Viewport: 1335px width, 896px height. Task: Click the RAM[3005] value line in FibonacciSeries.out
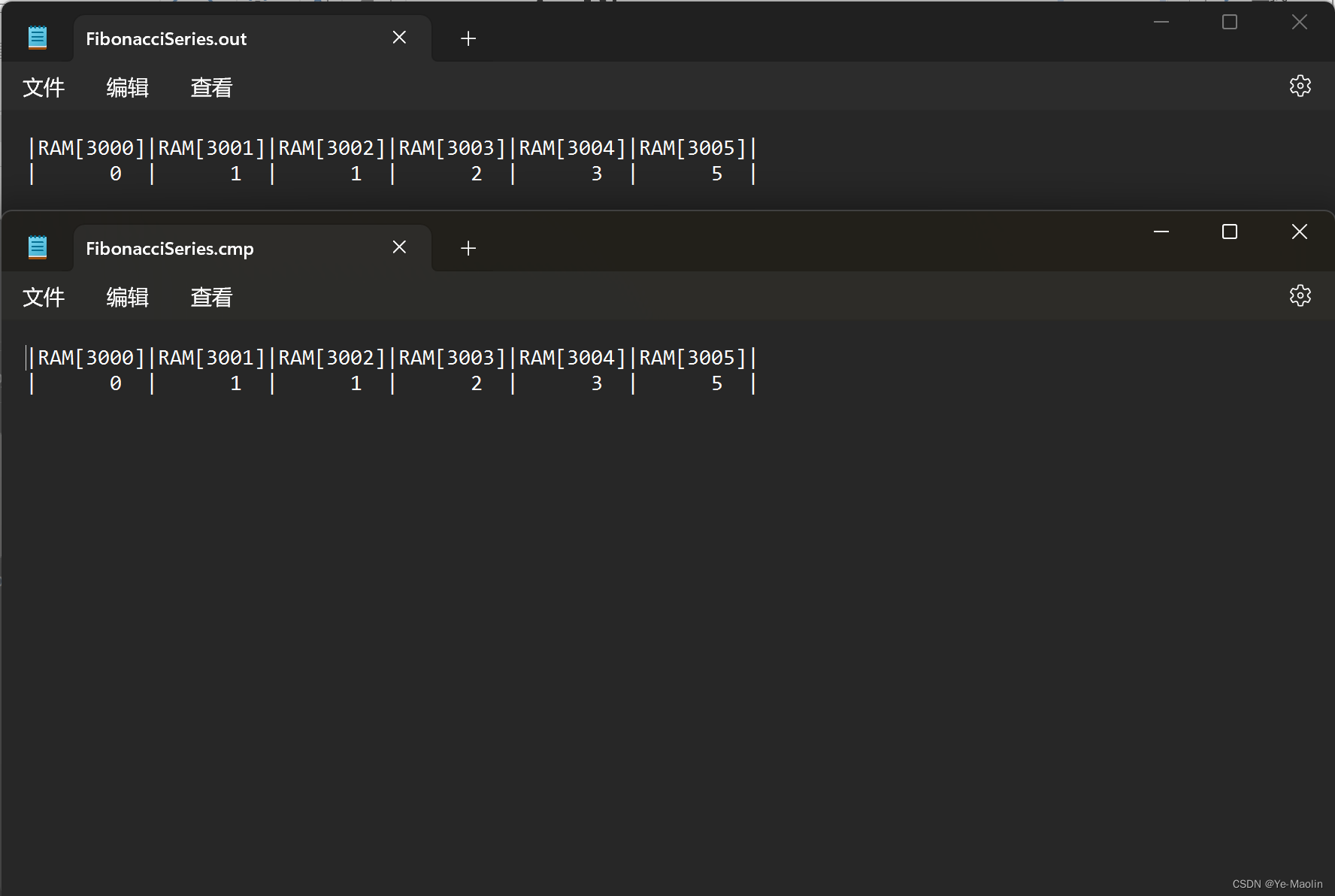click(x=716, y=173)
